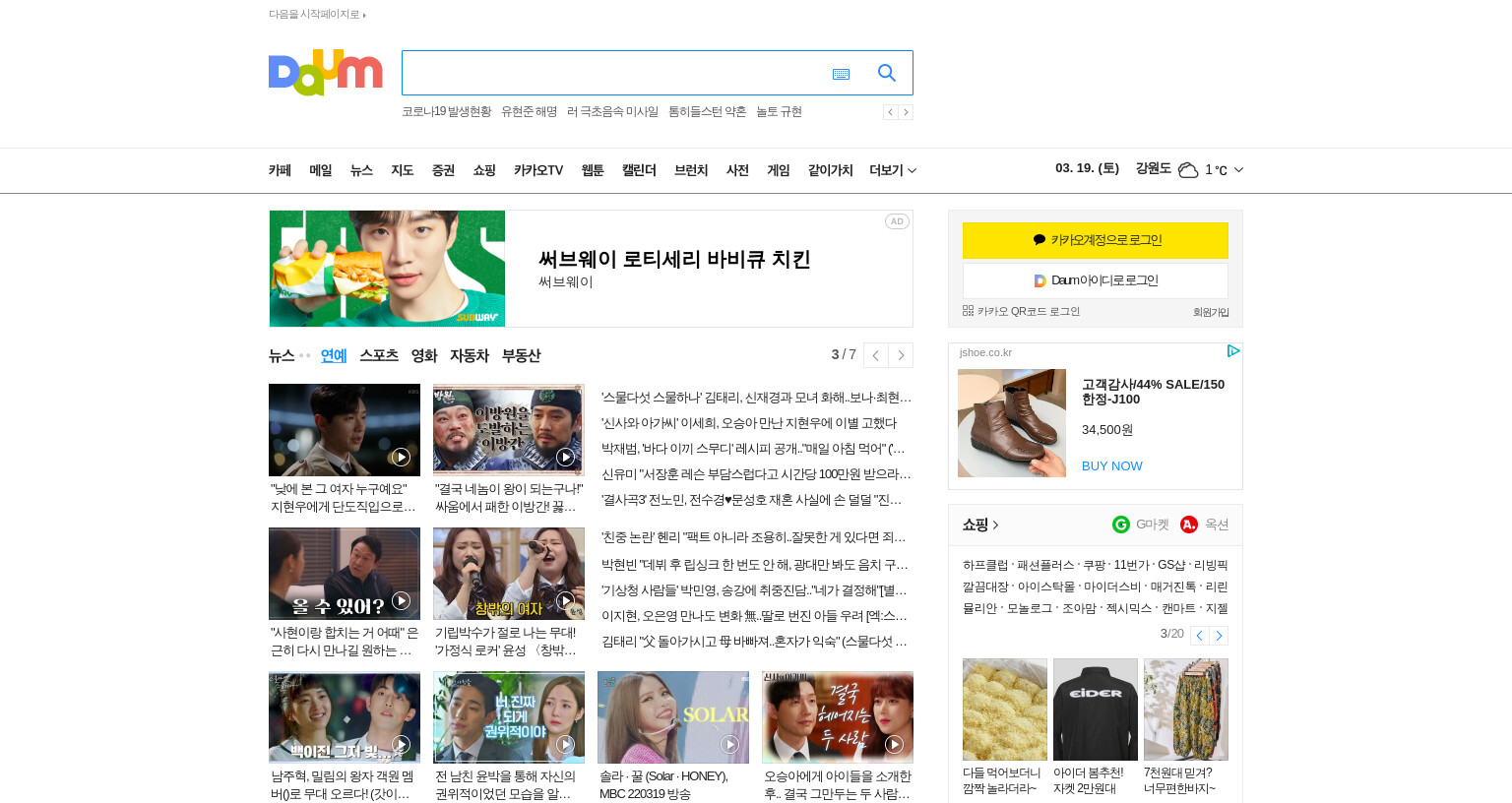The height and width of the screenshot is (803, 1512).
Task: Click the magnifier search icon
Action: click(887, 73)
